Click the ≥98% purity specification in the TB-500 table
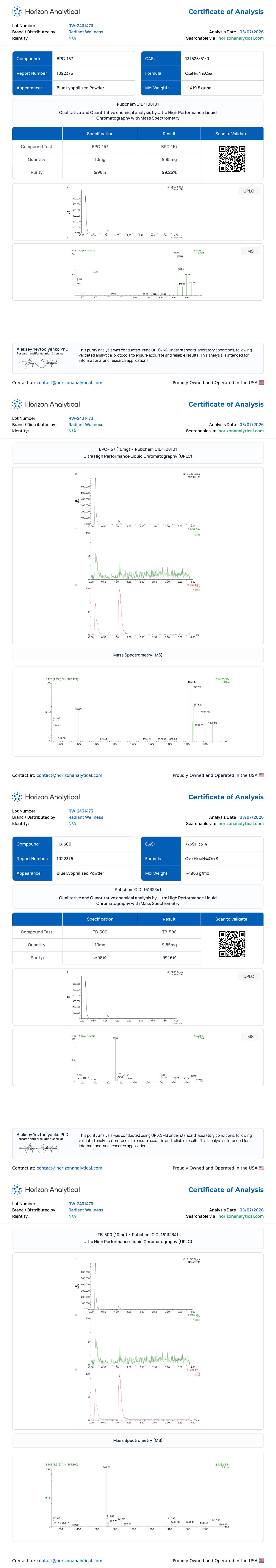Viewport: 276px width, 1568px height. pyautogui.click(x=100, y=958)
